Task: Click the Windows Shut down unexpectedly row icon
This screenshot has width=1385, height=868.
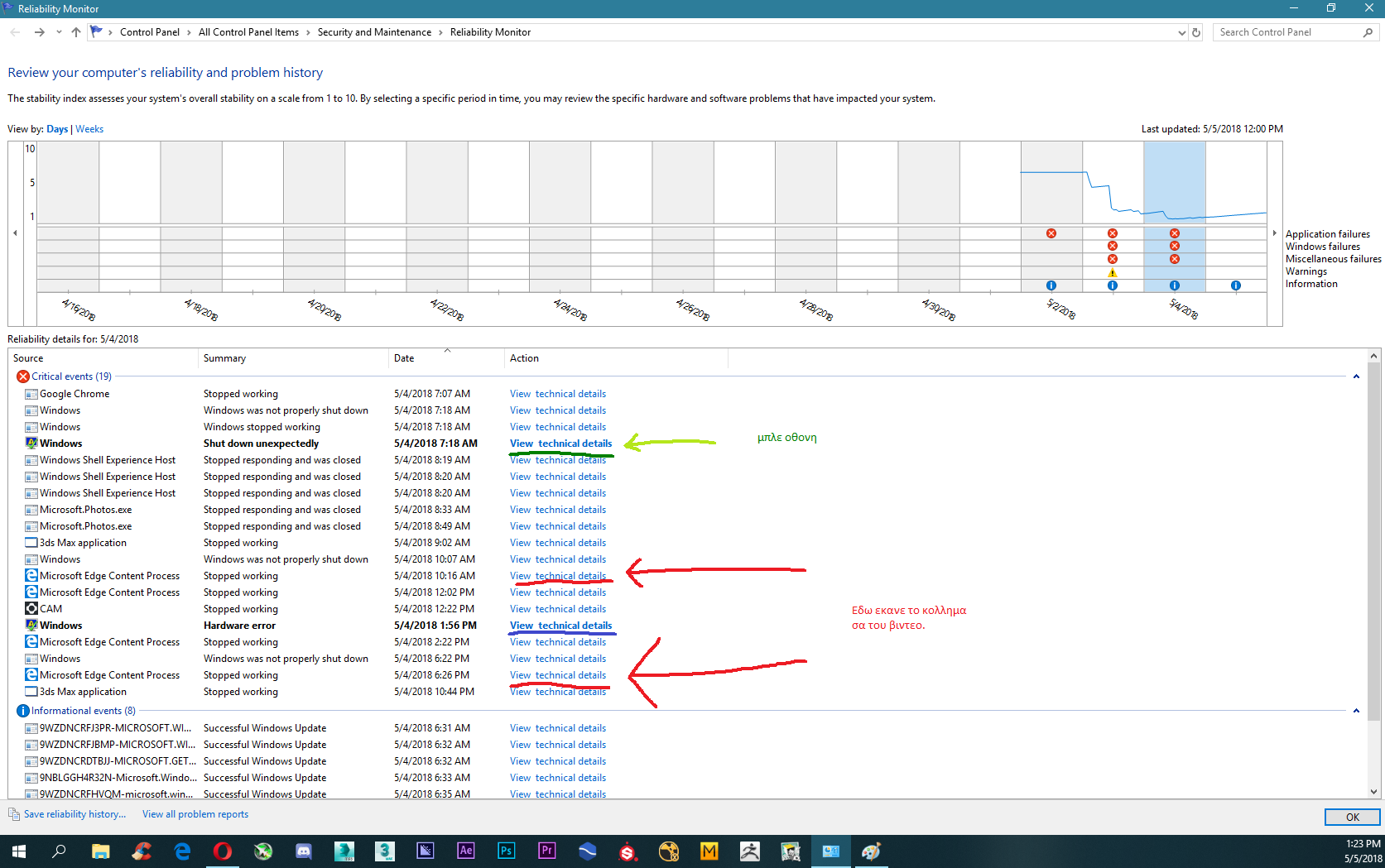Action: click(x=31, y=444)
